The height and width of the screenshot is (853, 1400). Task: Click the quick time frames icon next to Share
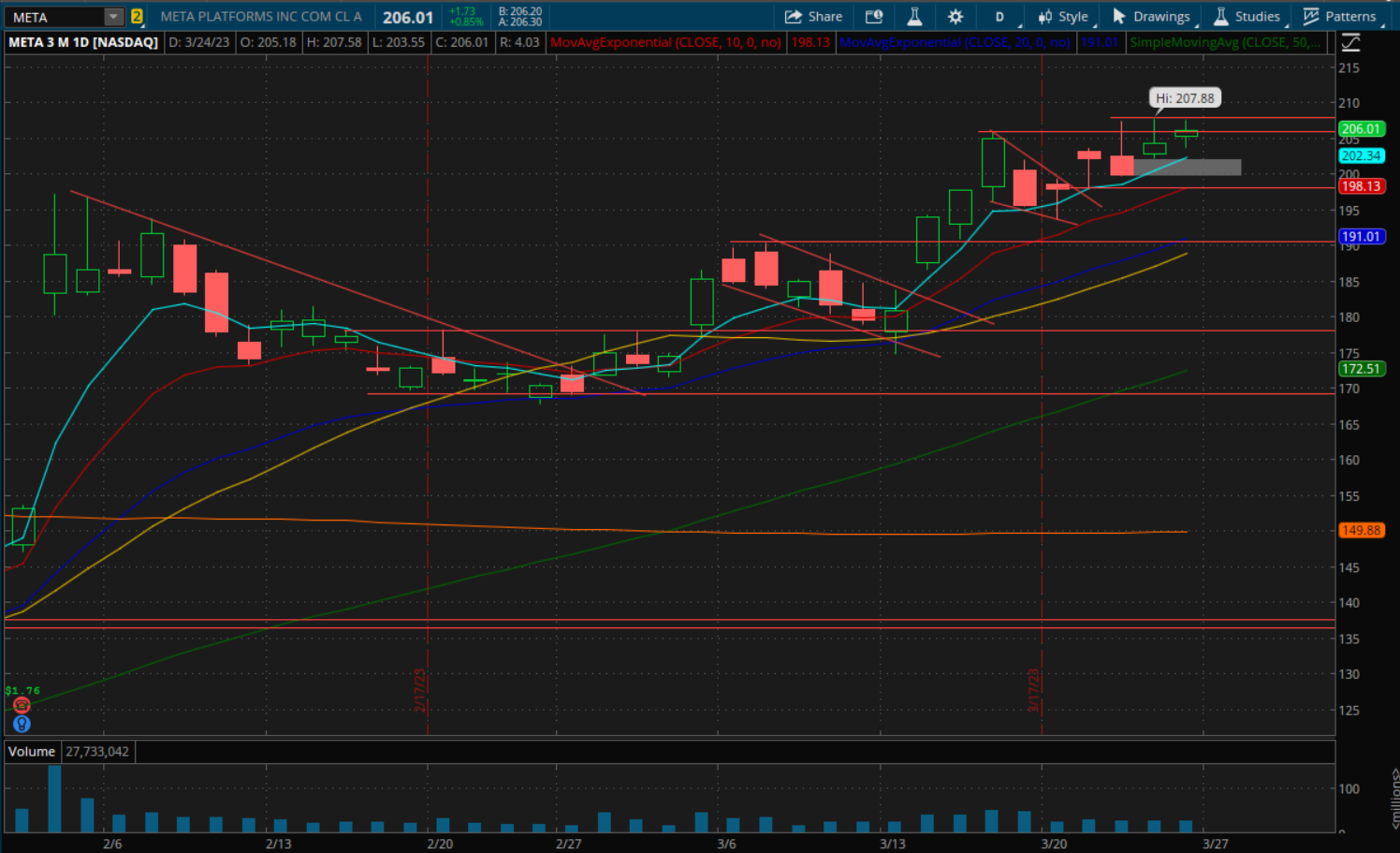[x=874, y=16]
